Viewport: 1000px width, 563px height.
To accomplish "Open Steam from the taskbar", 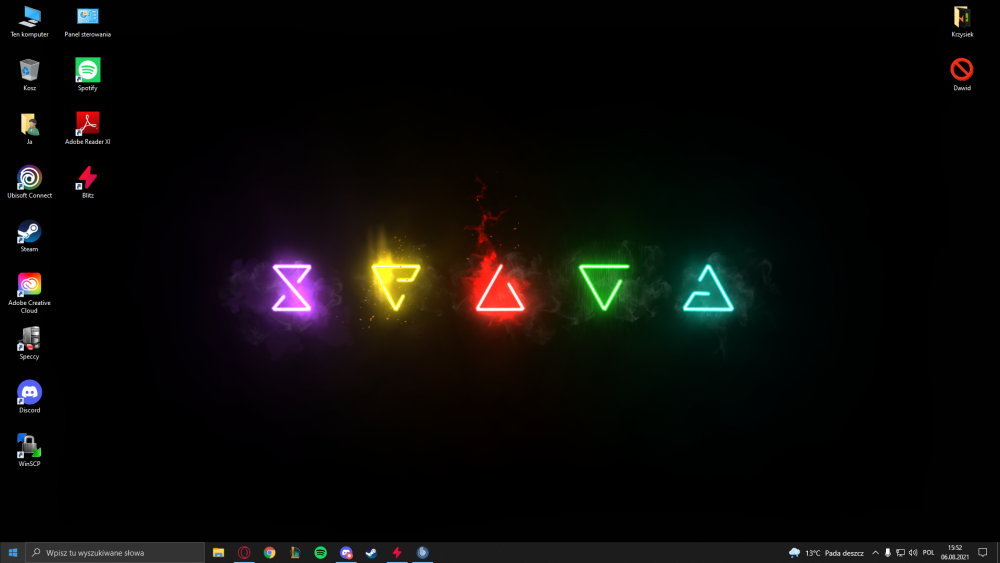I will pyautogui.click(x=371, y=553).
